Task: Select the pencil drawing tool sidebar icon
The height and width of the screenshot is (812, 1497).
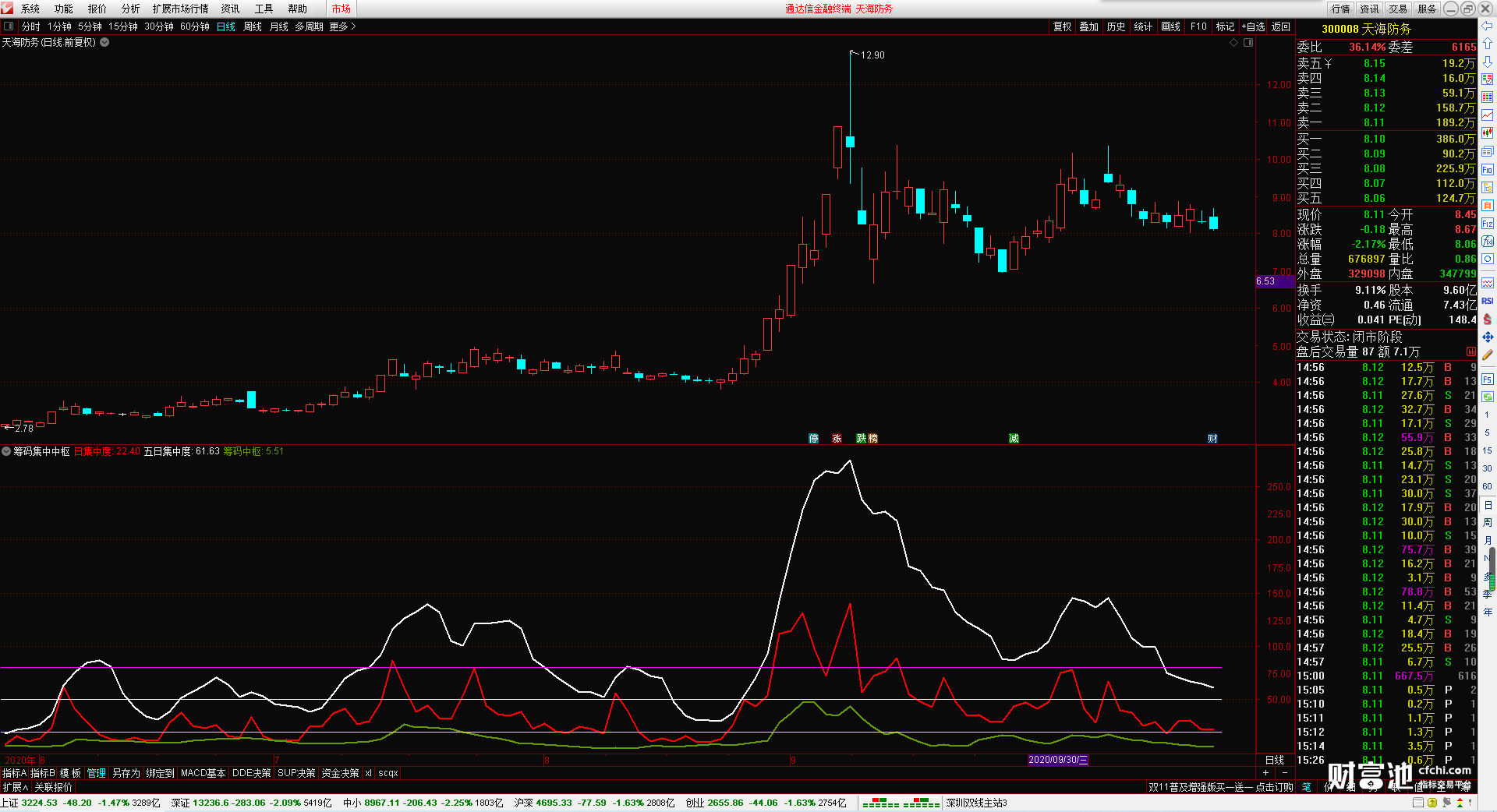Action: pyautogui.click(x=1488, y=355)
